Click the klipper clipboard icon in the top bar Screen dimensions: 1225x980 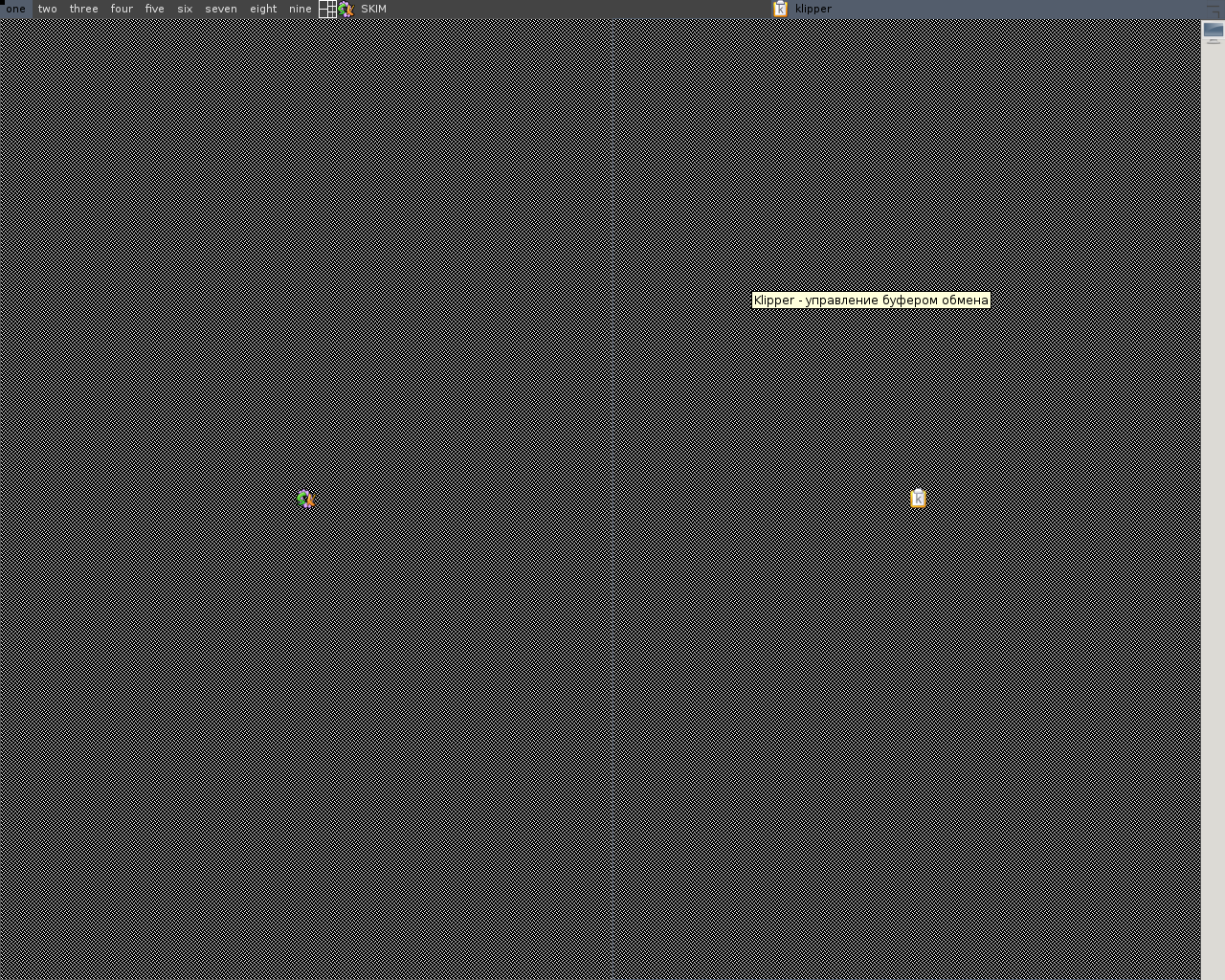(780, 9)
